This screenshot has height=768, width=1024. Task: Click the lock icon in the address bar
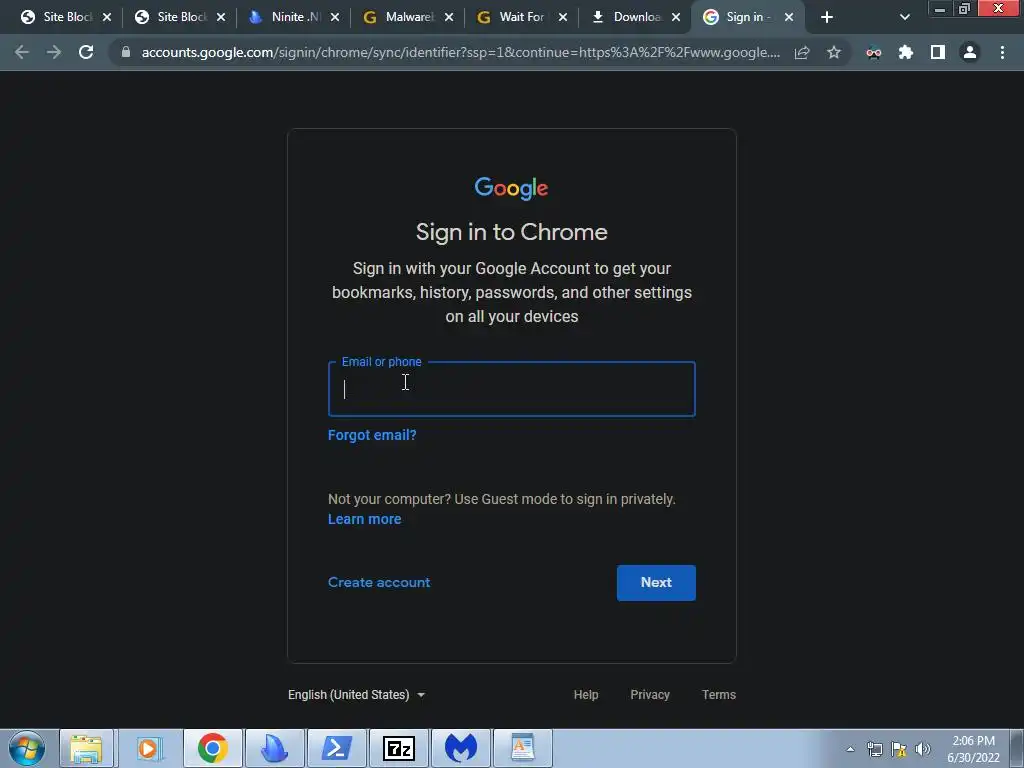click(126, 52)
